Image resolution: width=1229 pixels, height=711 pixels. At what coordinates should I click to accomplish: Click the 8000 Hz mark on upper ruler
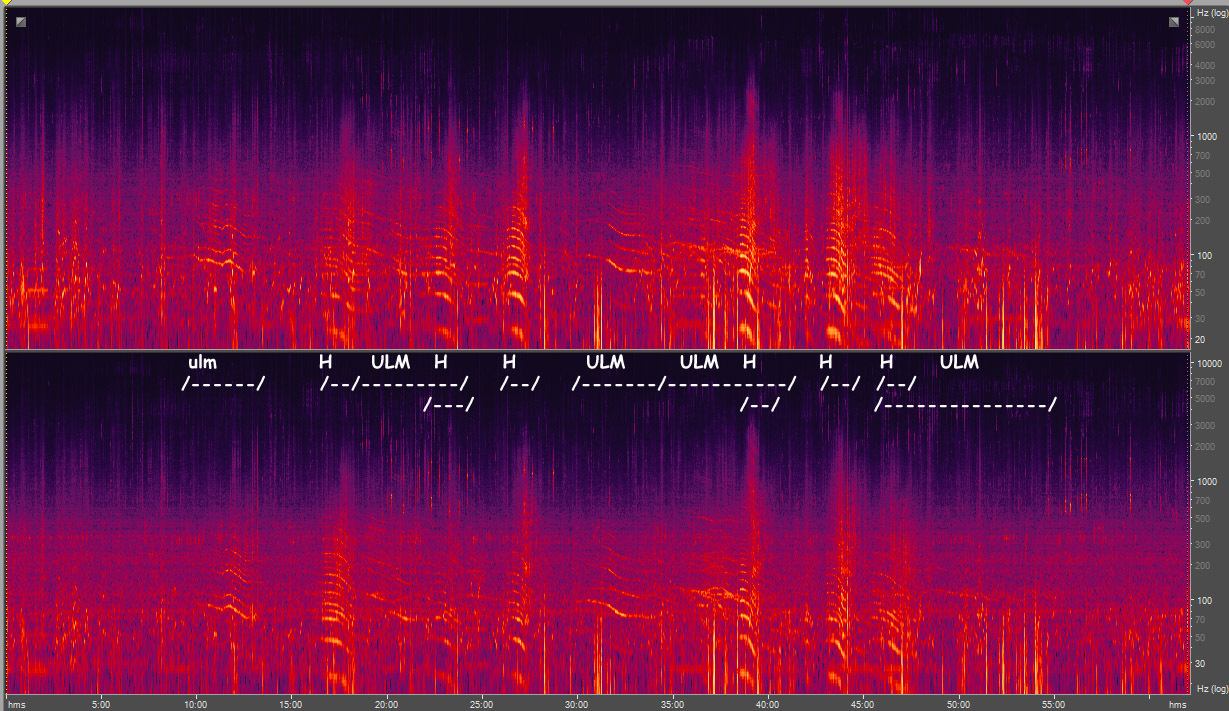point(1206,29)
